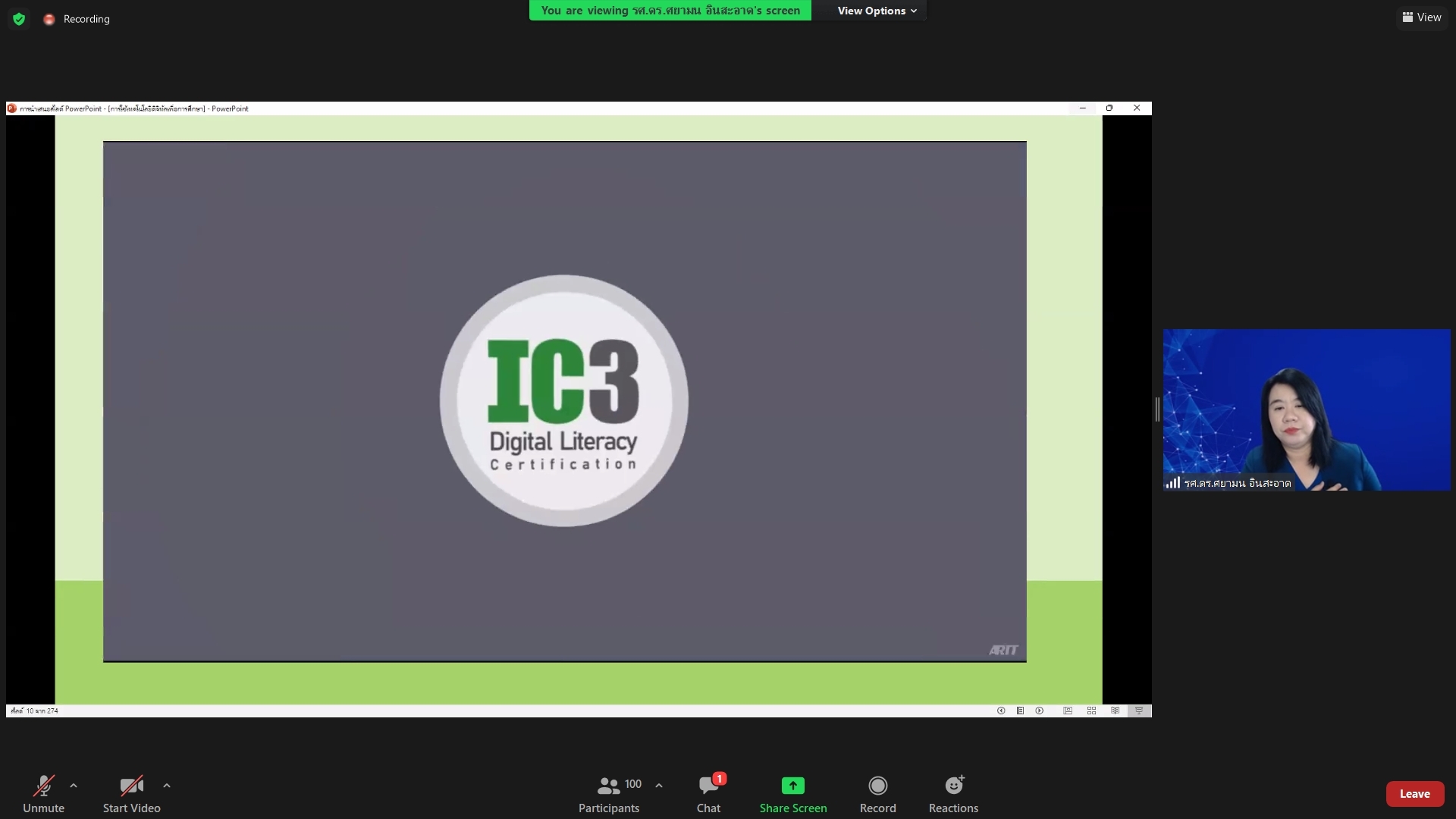Screen dimensions: 1456x819
Task: Open the Chat panel
Action: [708, 793]
